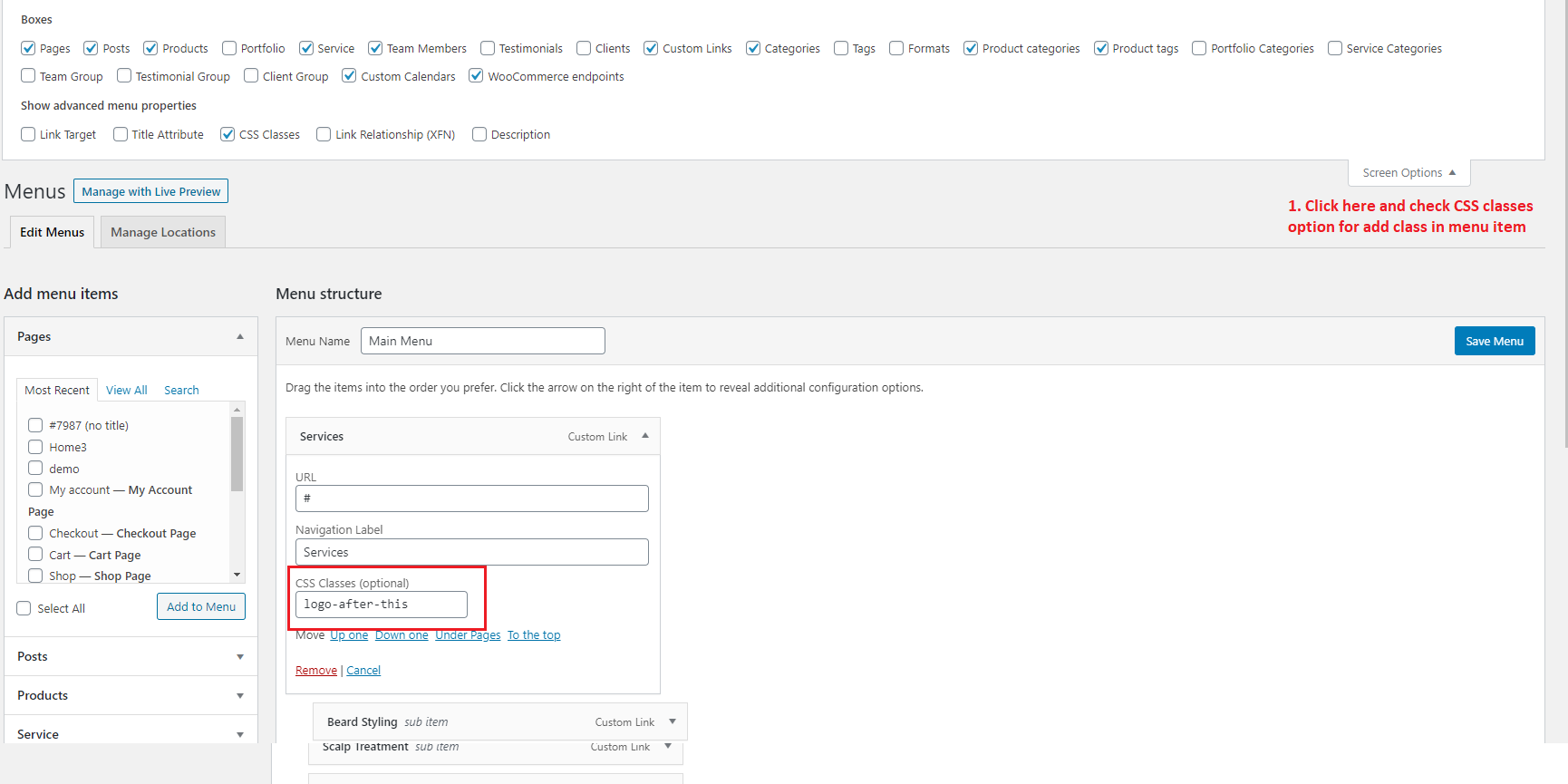The height and width of the screenshot is (784, 1568).
Task: Enable the Clients checkbox
Action: (x=584, y=48)
